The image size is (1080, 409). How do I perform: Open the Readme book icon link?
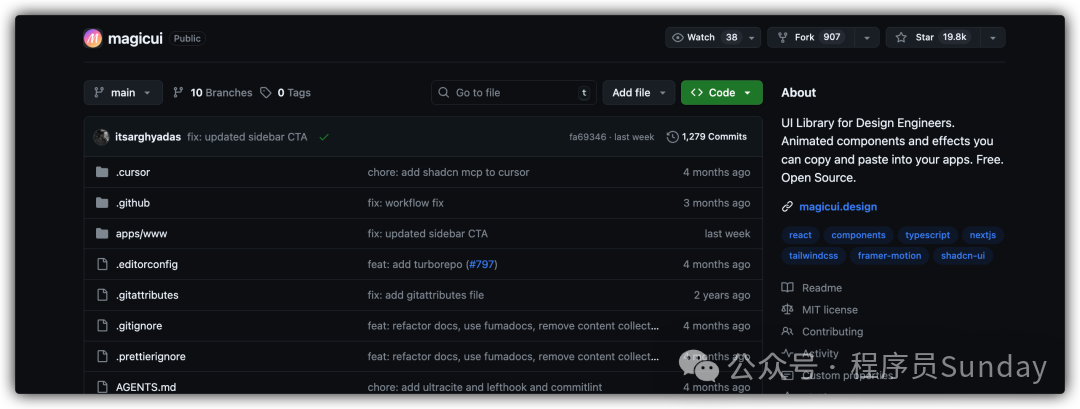click(x=788, y=288)
